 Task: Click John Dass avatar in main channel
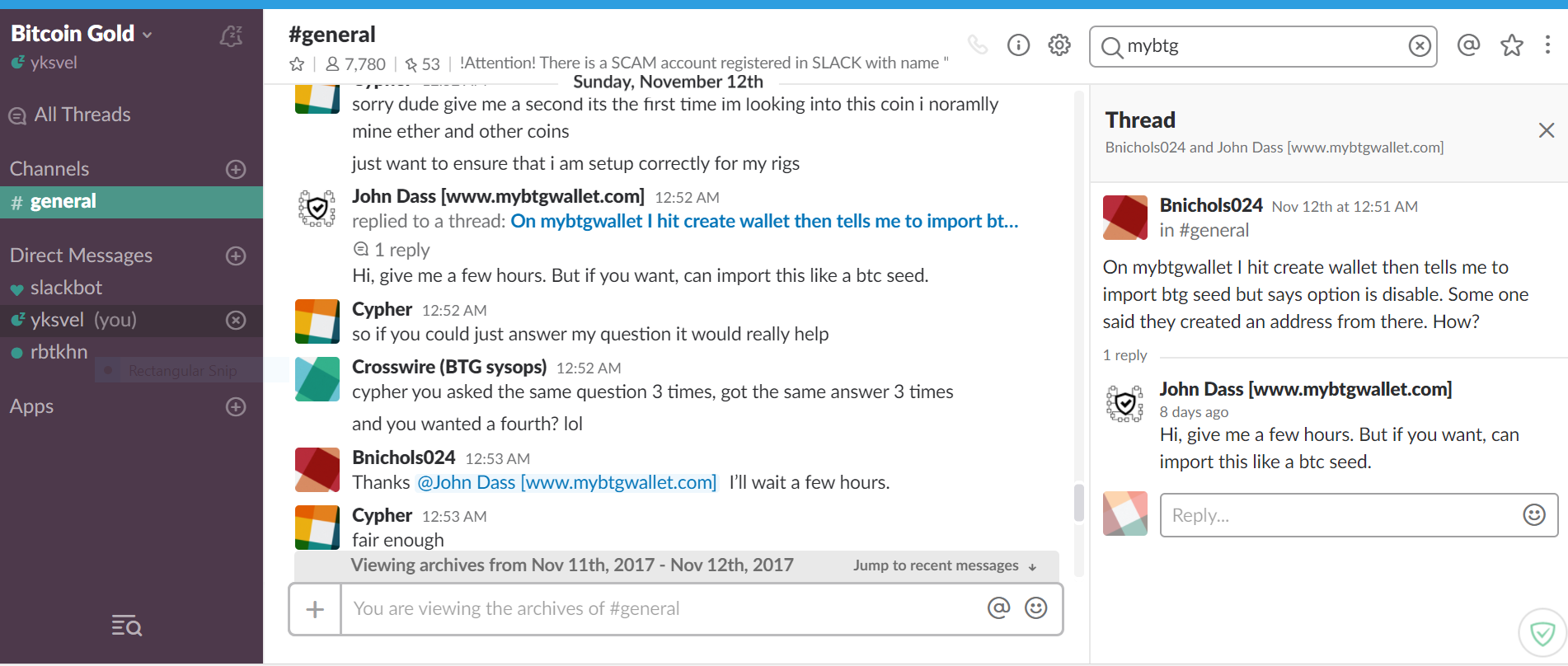(317, 209)
